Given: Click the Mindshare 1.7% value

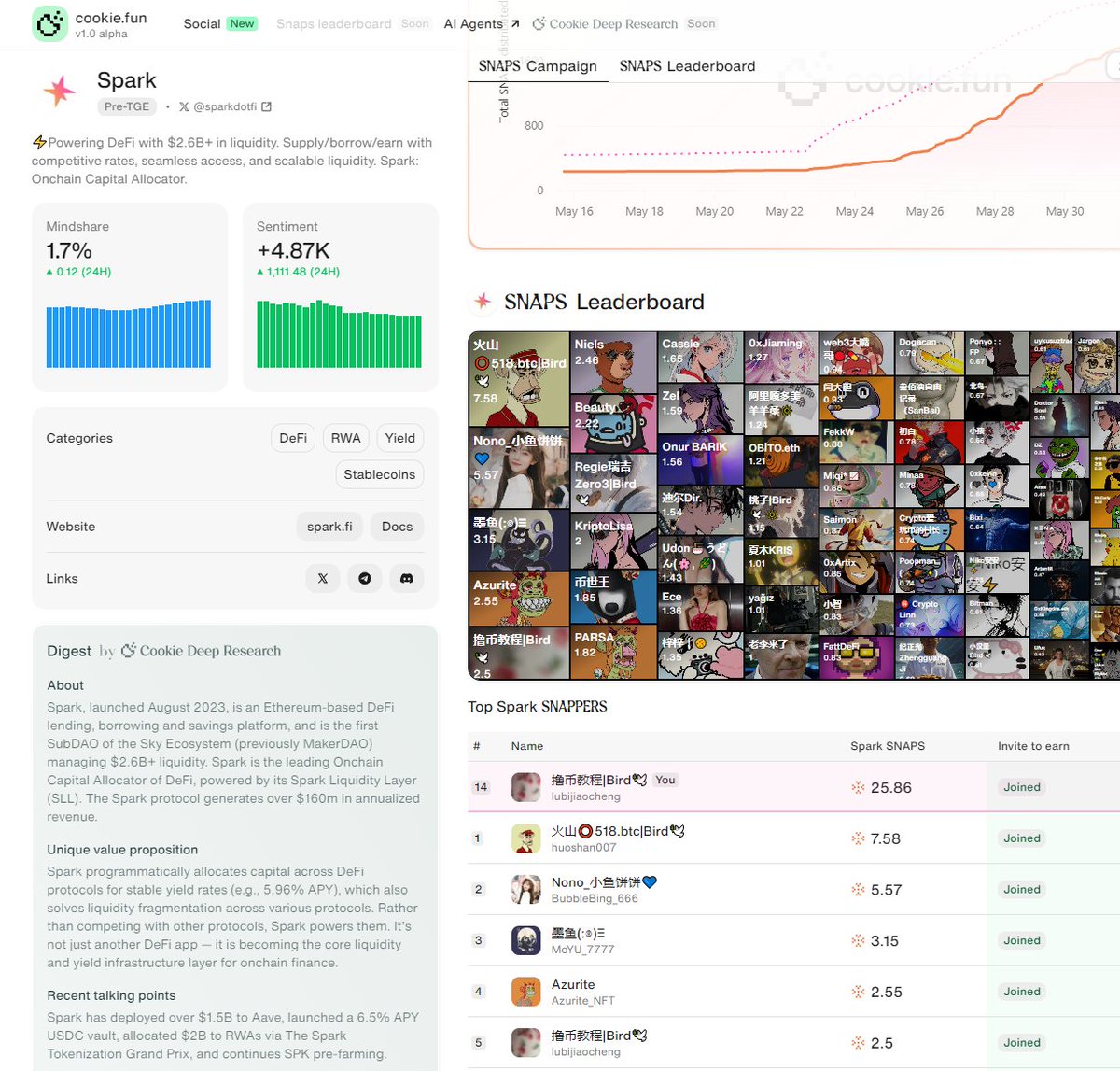Looking at the screenshot, I should (69, 250).
